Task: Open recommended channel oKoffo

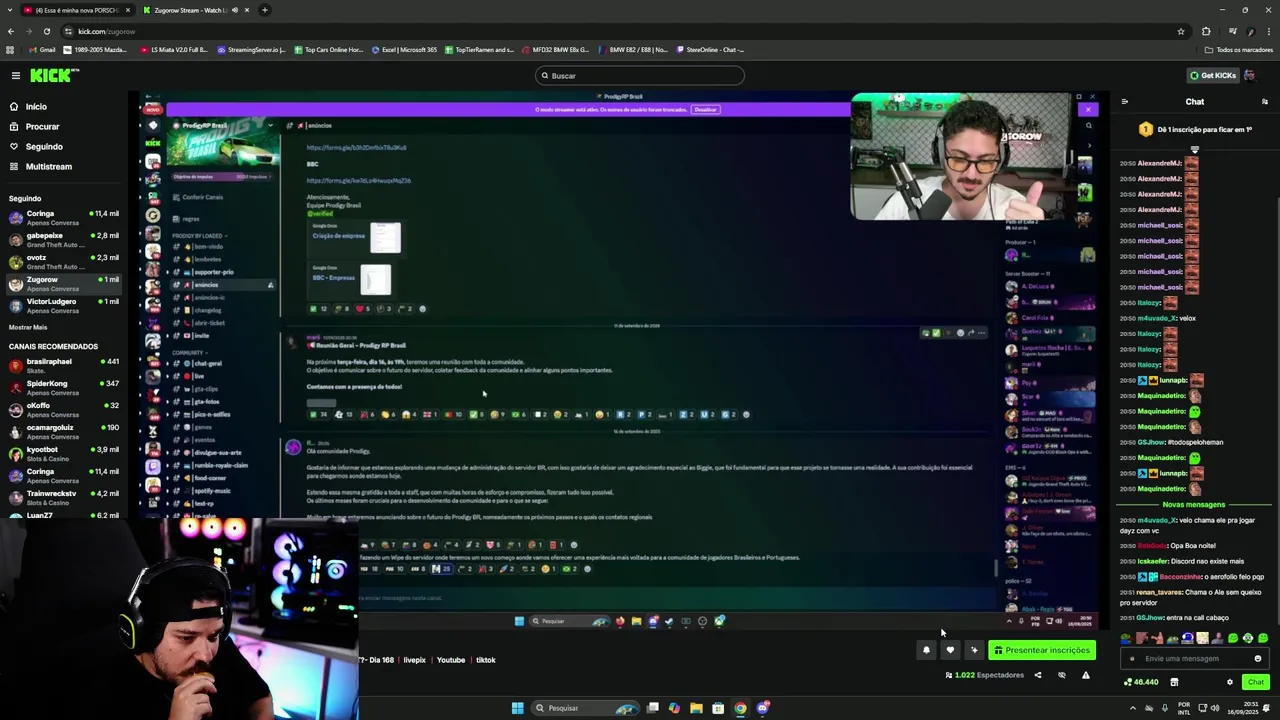Action: (62, 409)
